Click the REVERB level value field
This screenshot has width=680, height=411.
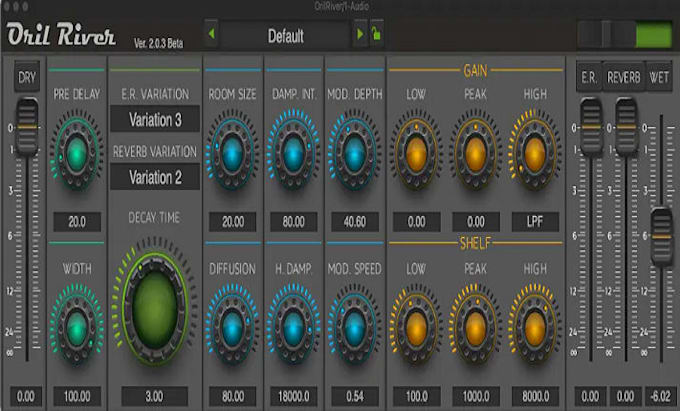[x=625, y=396]
